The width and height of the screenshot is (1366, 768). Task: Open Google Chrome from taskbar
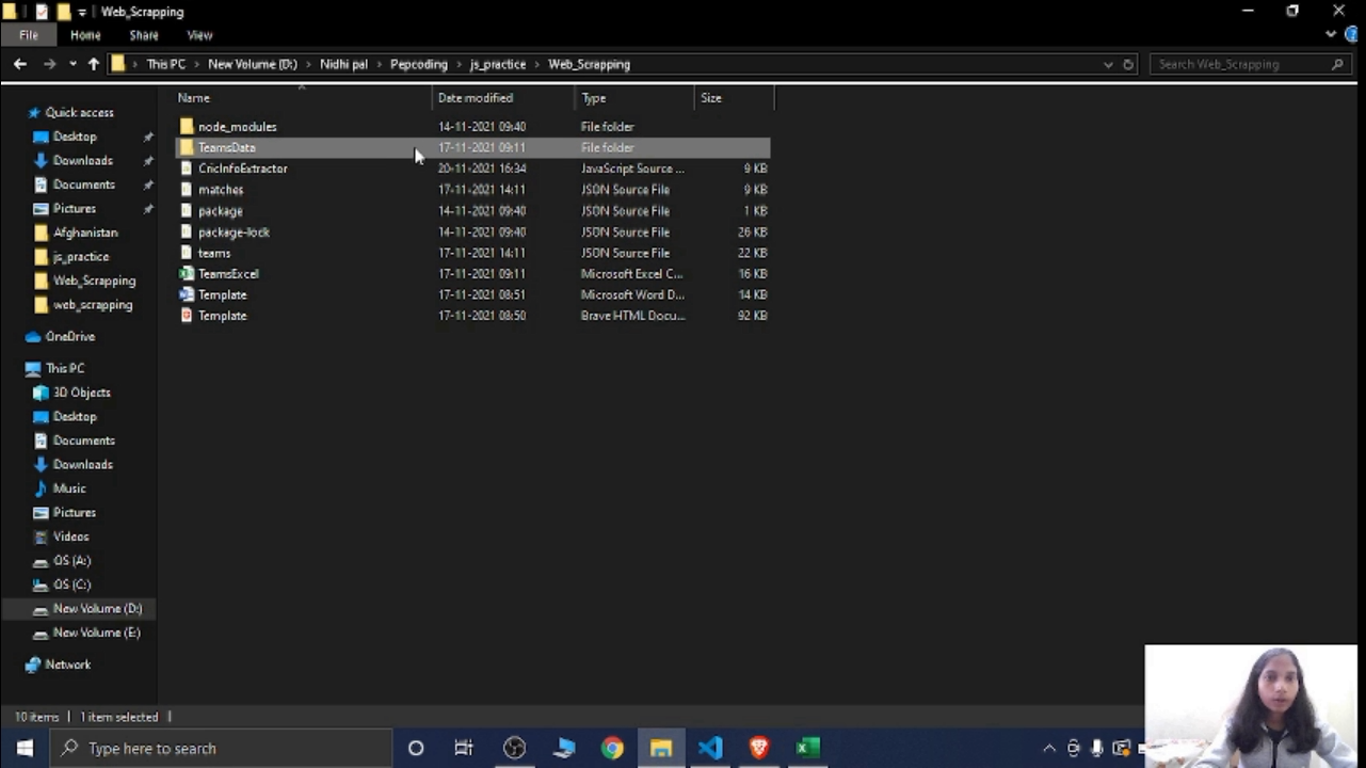pos(612,748)
